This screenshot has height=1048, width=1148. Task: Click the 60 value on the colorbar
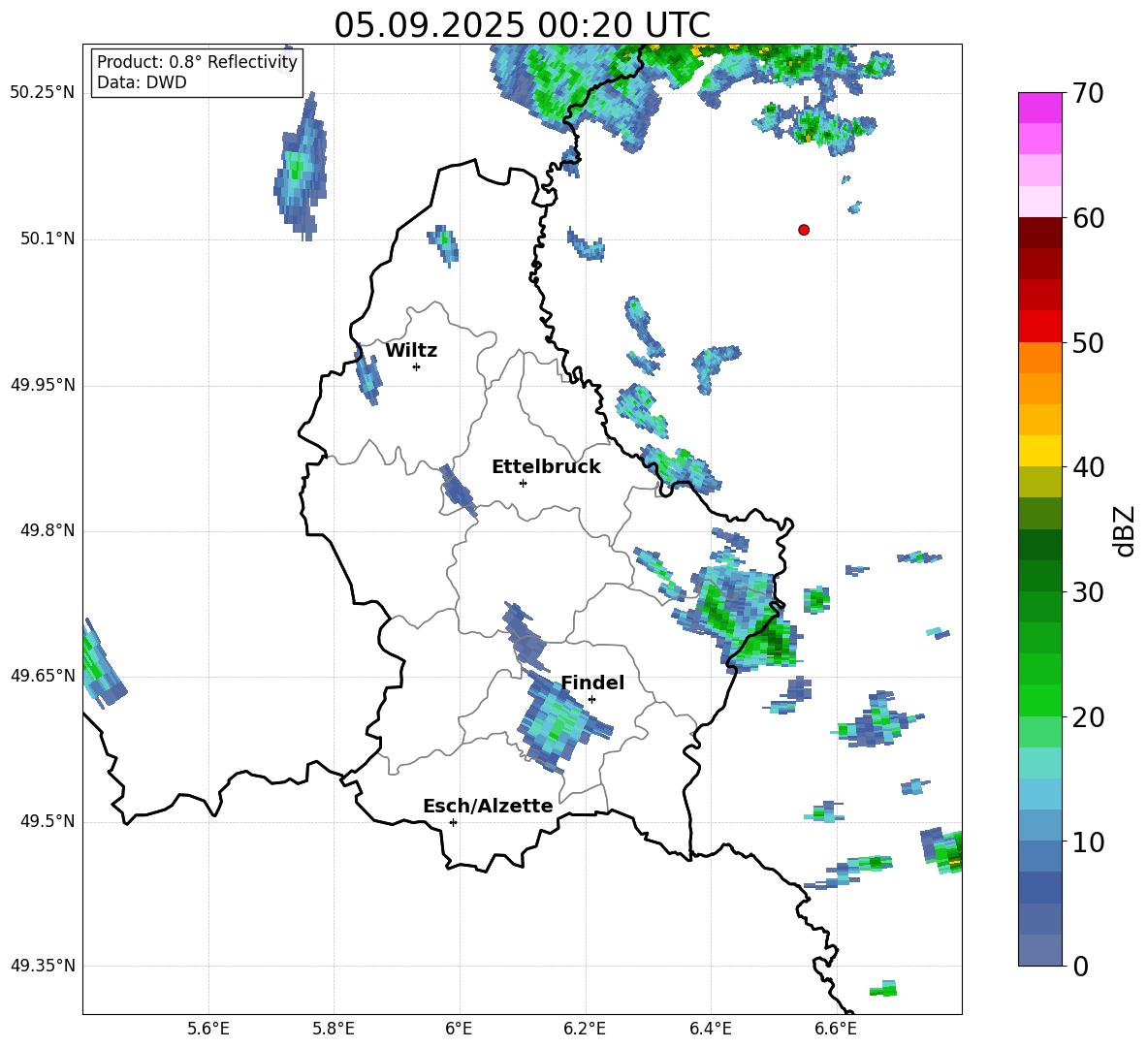tap(1088, 218)
